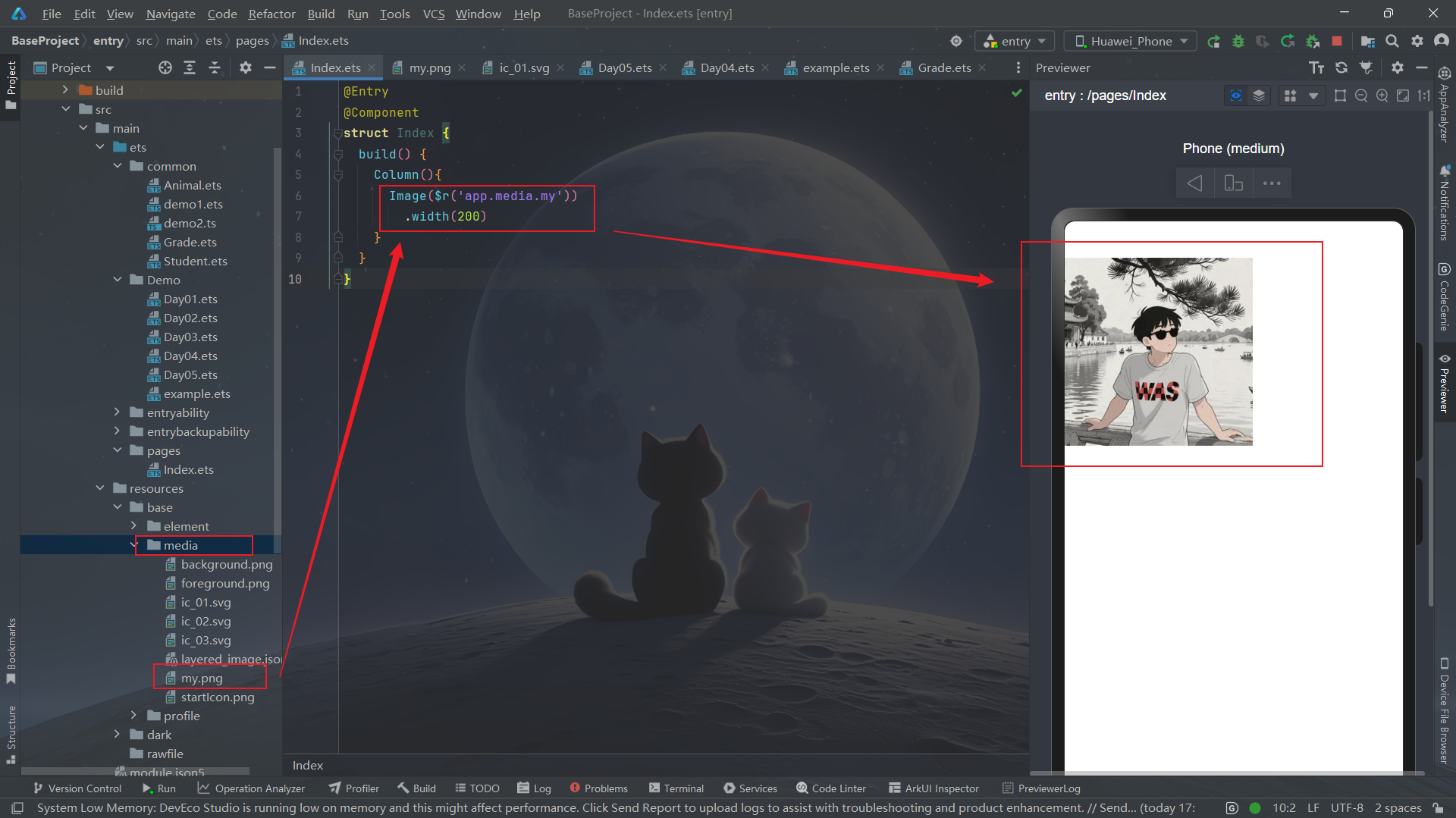This screenshot has width=1456, height=818.
Task: Open the entry run configuration dropdown
Action: pyautogui.click(x=1015, y=41)
